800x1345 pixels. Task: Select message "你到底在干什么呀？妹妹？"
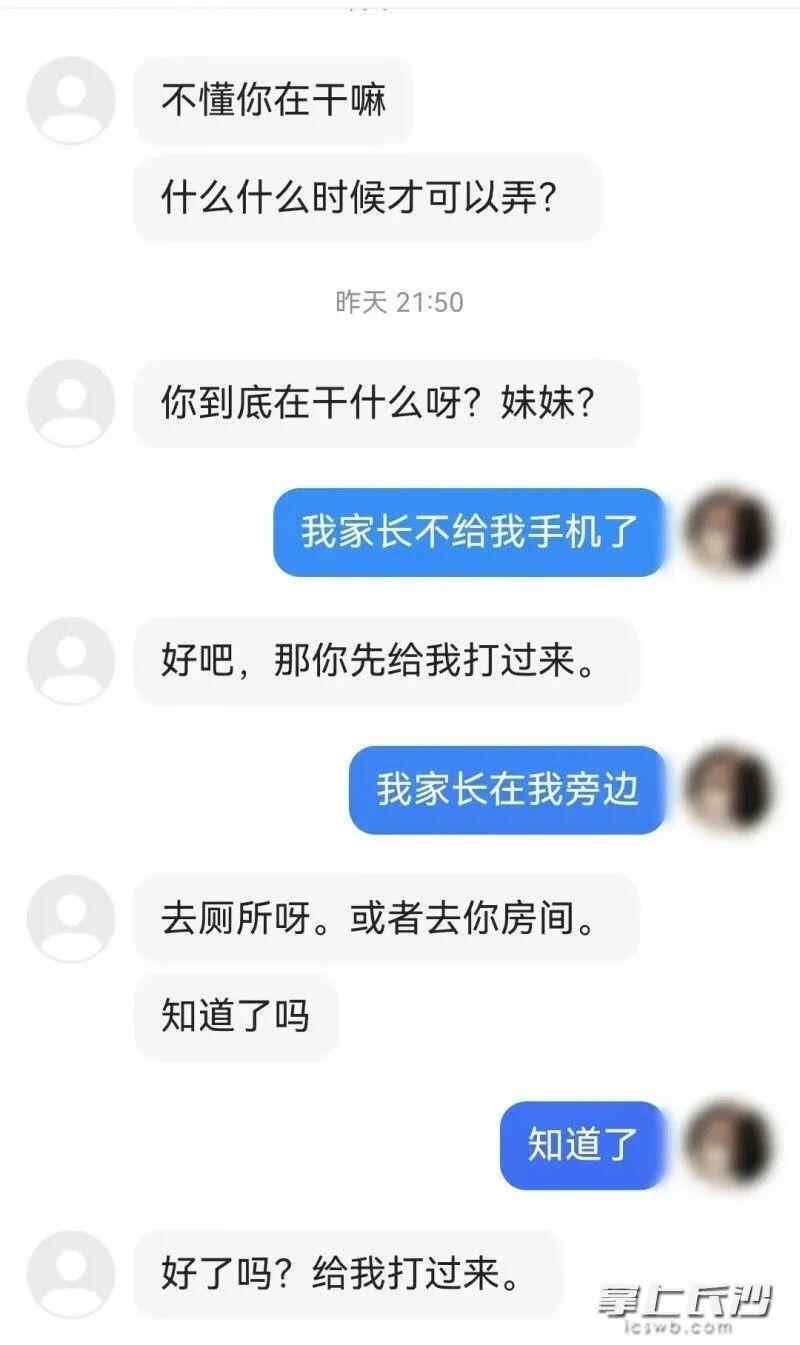click(386, 403)
